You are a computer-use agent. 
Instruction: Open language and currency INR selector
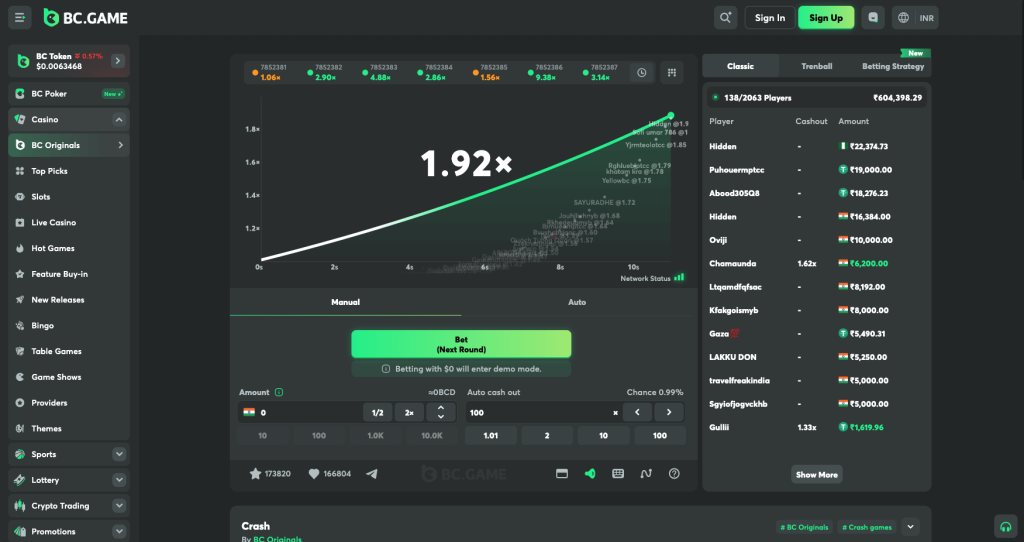coord(915,18)
